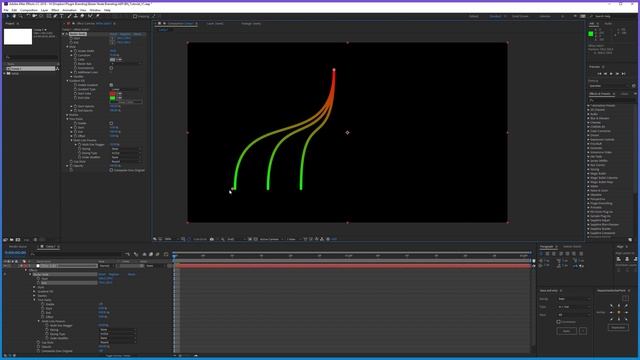640x360 pixels.
Task: Toggle Symmetrical checkbox in Effect Controls
Action: (x=111, y=68)
